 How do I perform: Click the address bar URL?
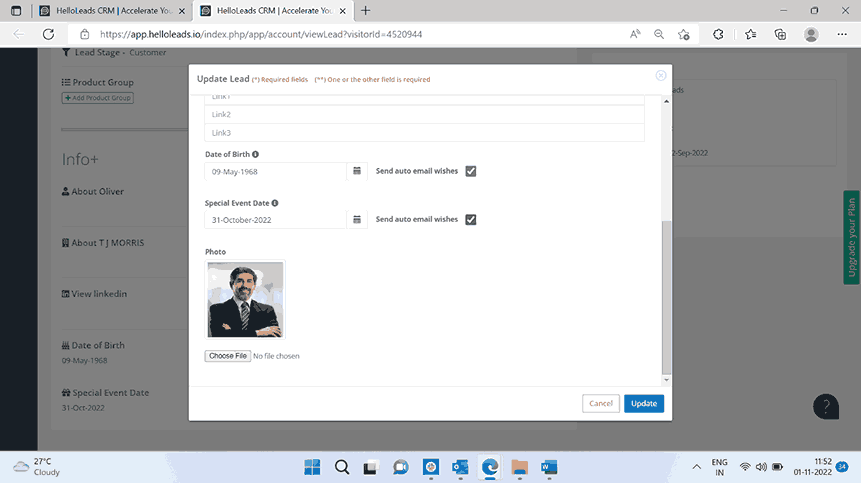(x=261, y=34)
